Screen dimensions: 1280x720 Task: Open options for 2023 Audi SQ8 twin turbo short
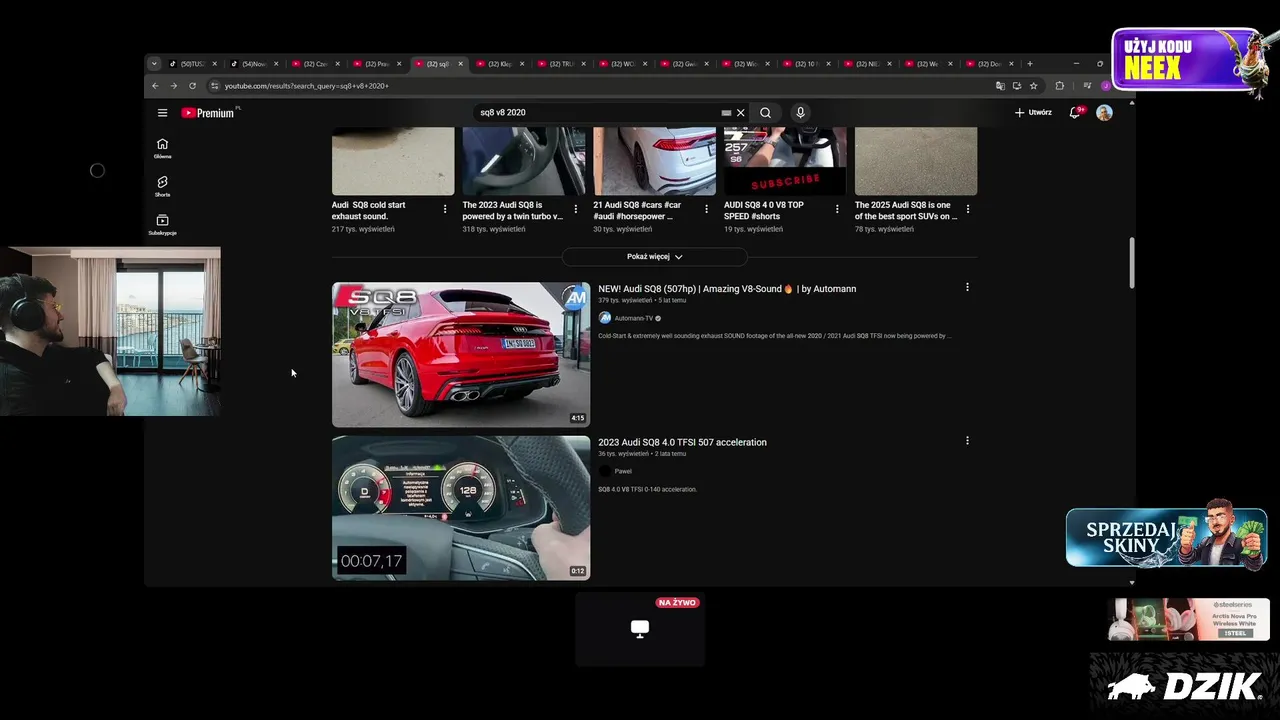click(575, 209)
